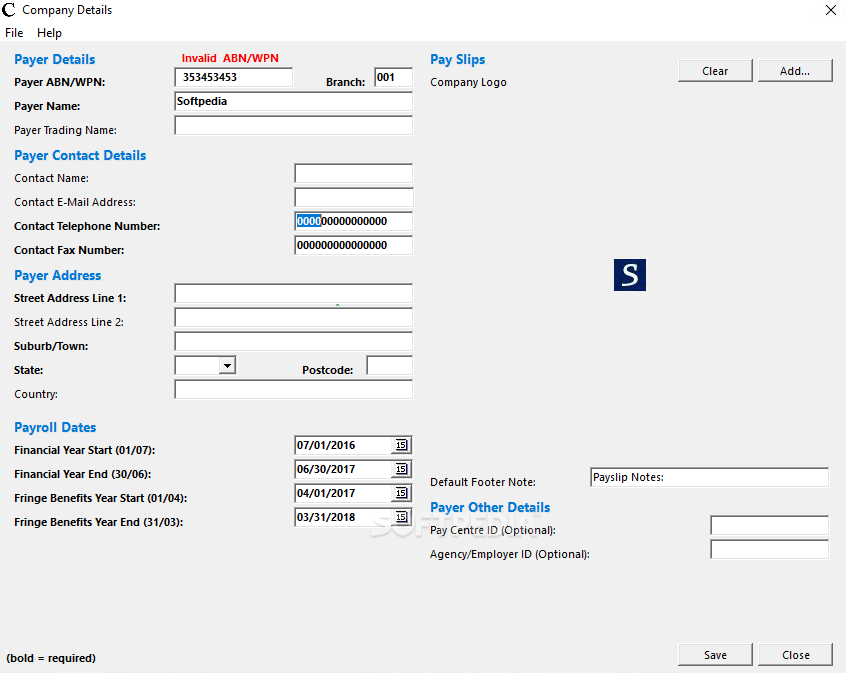
Task: Click the Country field
Action: click(294, 389)
